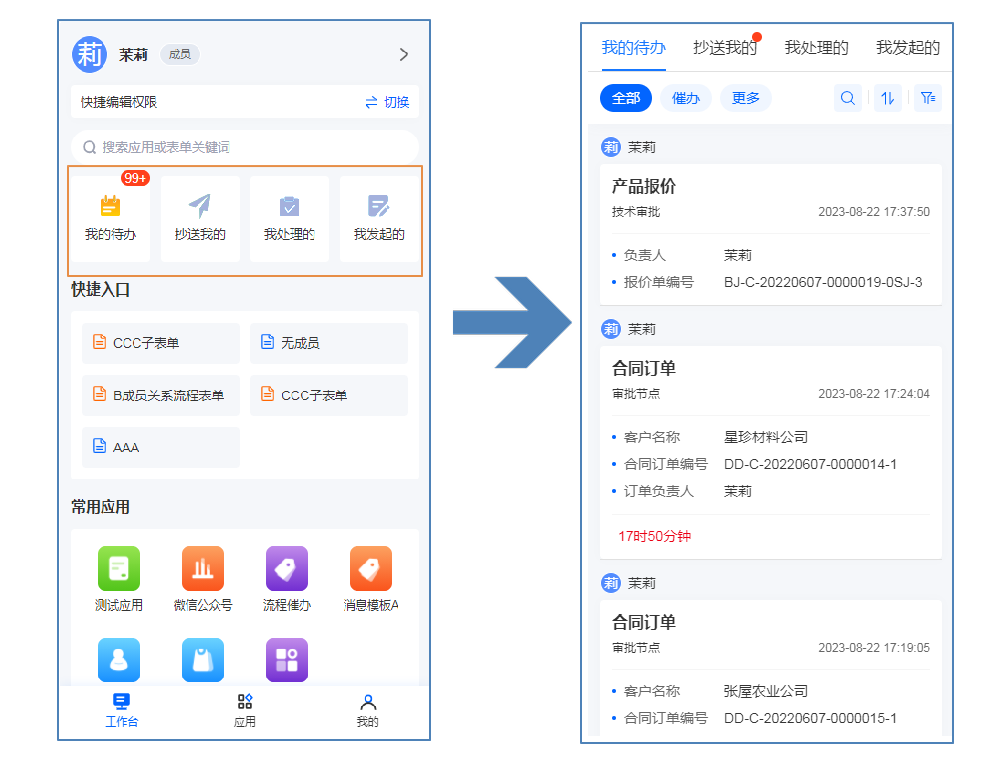Expand profile via the right chevron arrow
This screenshot has height=776, width=1003.
[404, 55]
